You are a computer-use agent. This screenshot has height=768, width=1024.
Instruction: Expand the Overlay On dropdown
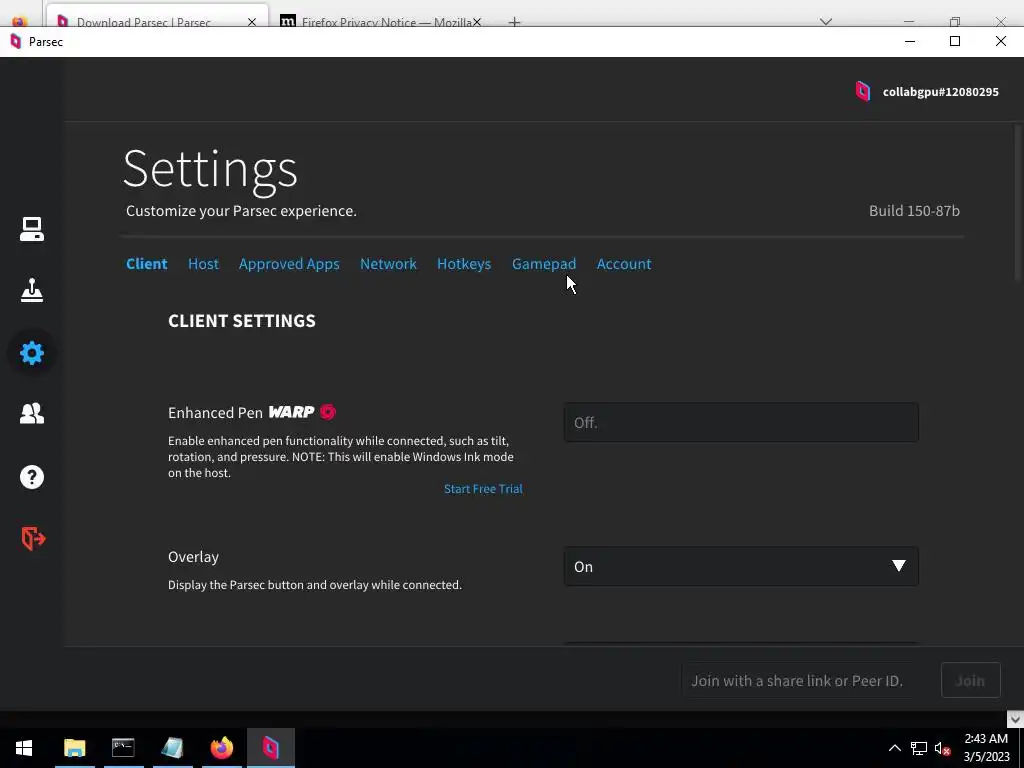(x=741, y=566)
